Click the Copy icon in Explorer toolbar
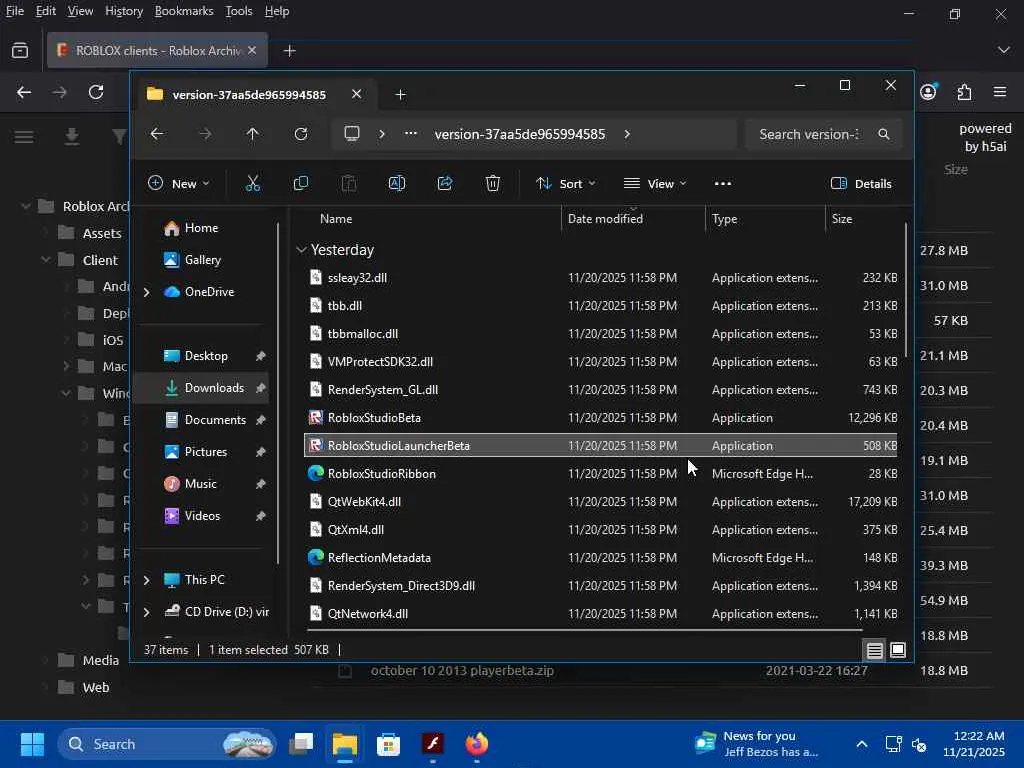 (x=301, y=184)
